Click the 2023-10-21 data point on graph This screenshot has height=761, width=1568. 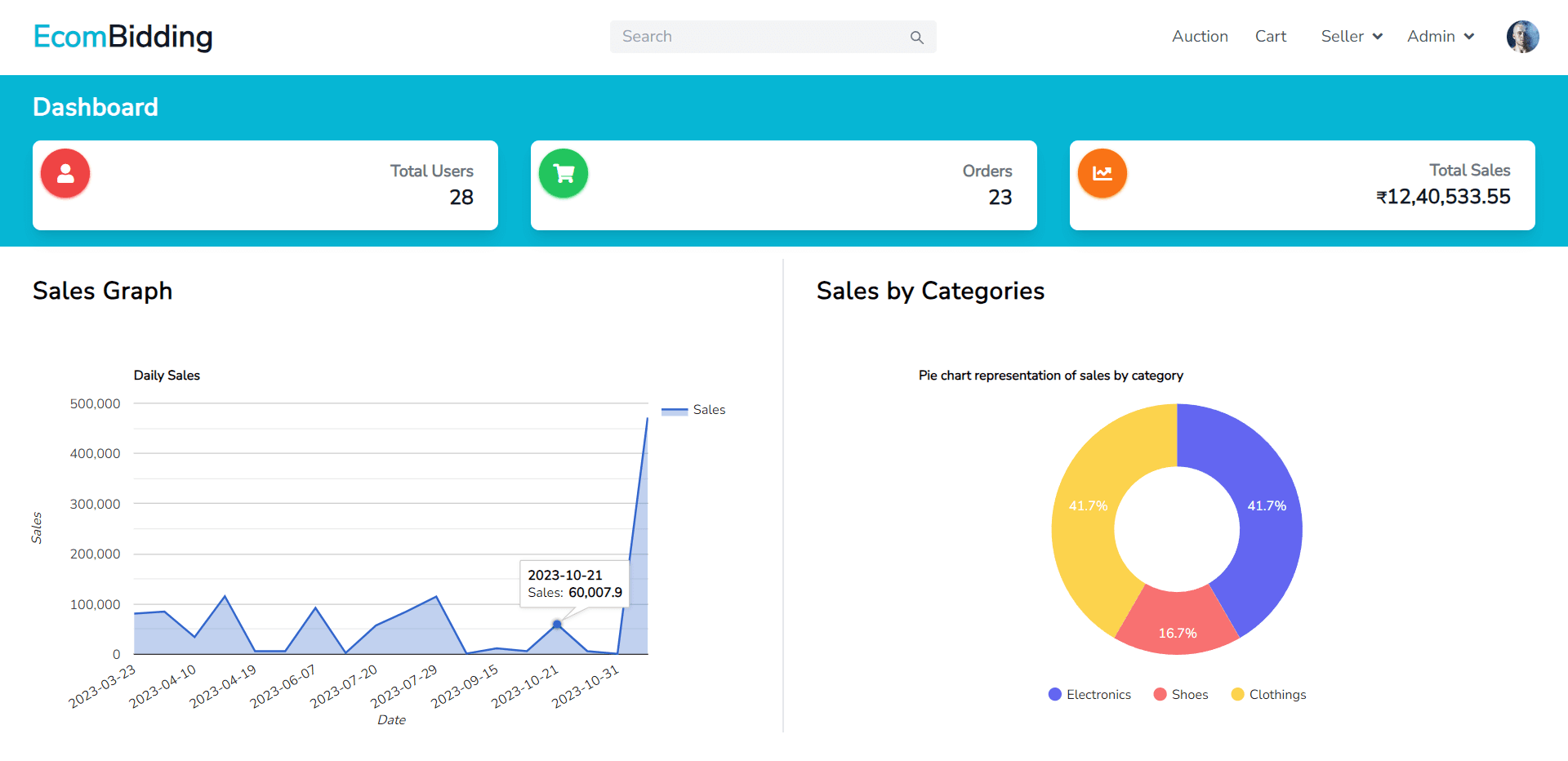click(x=557, y=624)
